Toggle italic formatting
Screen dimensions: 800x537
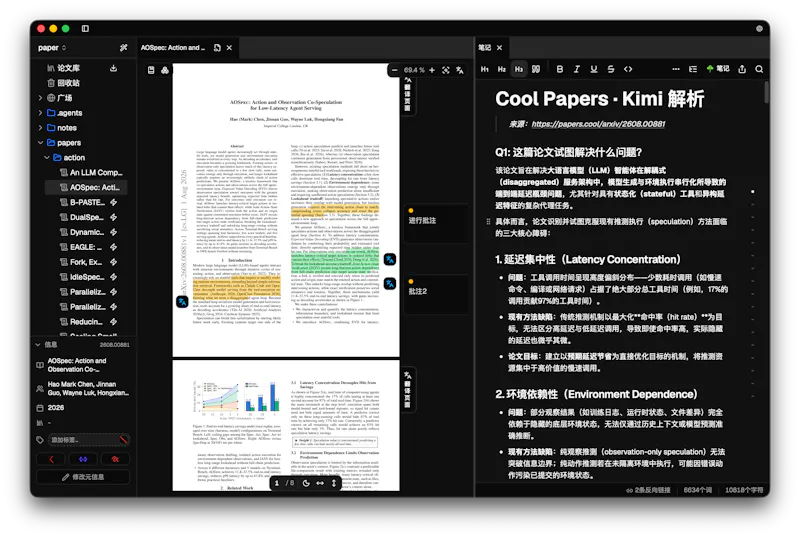[x=577, y=69]
